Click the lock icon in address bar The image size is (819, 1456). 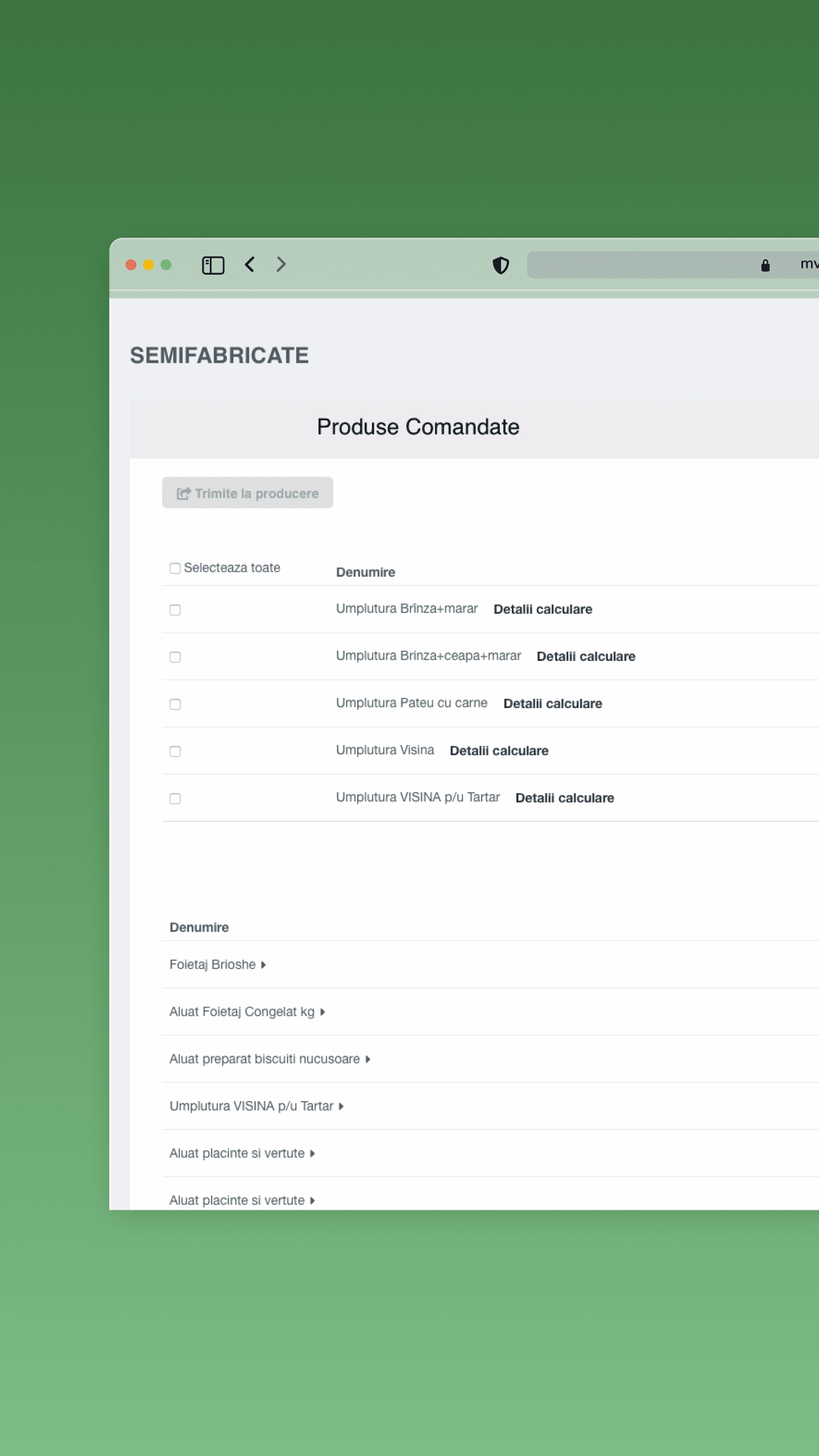tap(765, 266)
